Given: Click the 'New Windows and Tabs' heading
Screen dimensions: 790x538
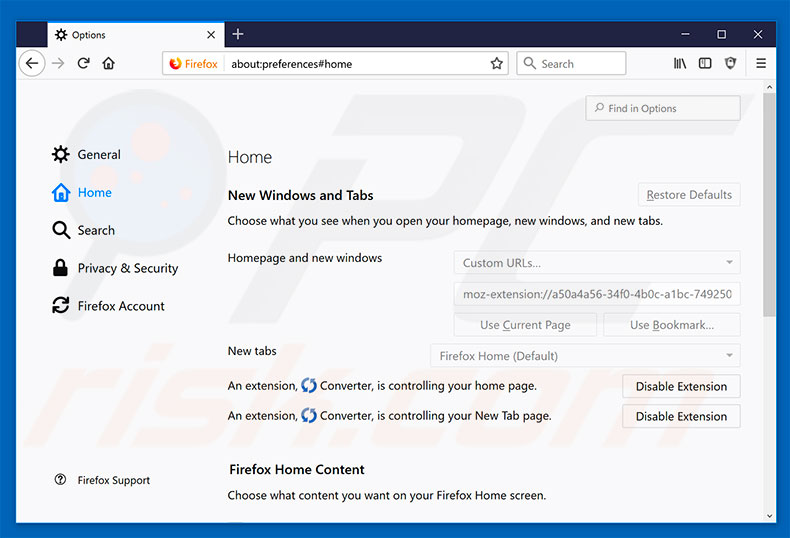Looking at the screenshot, I should pyautogui.click(x=300, y=195).
